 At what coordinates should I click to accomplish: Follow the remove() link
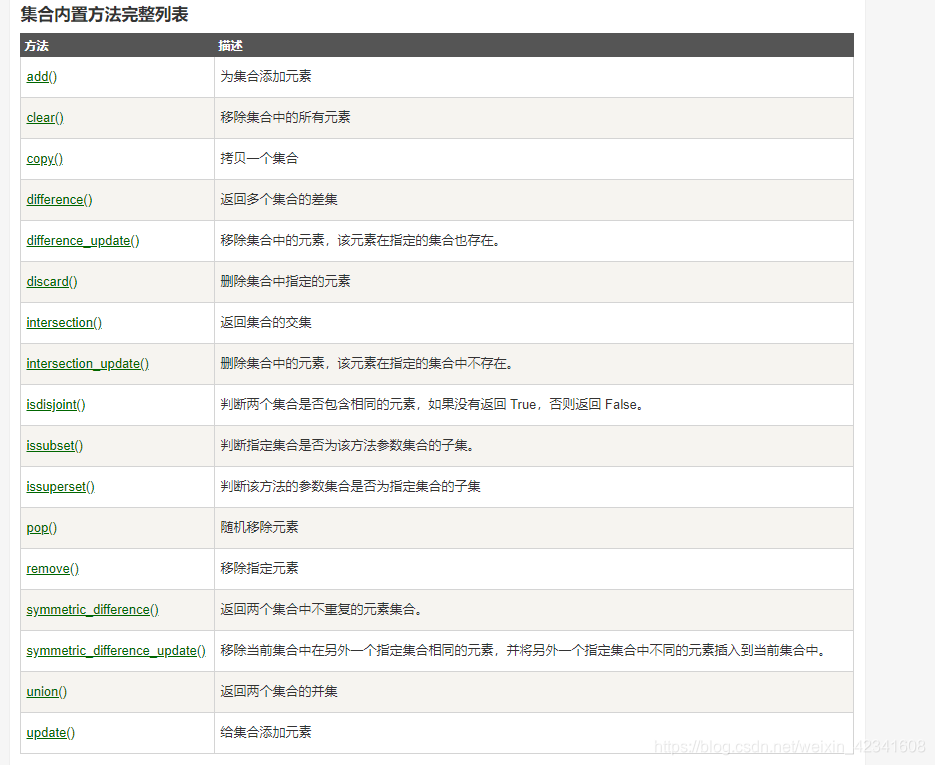click(52, 569)
